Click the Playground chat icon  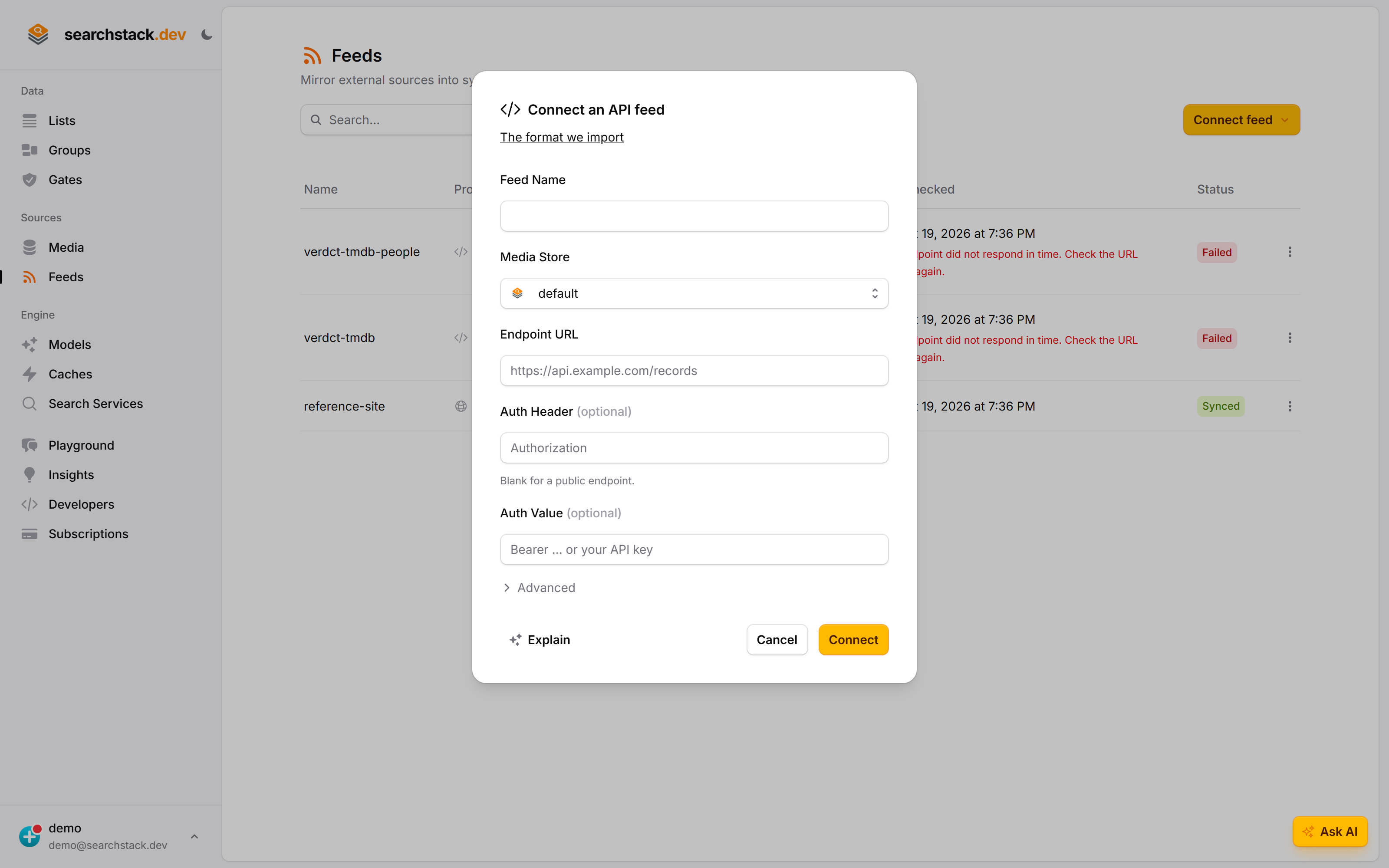pyautogui.click(x=29, y=445)
